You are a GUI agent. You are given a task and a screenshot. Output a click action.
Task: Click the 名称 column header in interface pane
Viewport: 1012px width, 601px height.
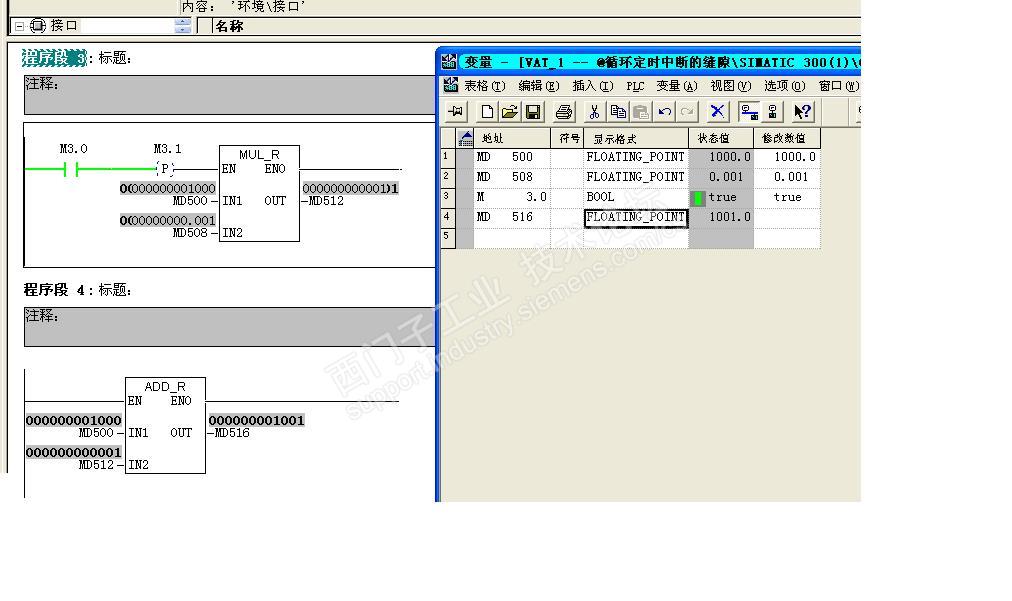pyautogui.click(x=229, y=26)
